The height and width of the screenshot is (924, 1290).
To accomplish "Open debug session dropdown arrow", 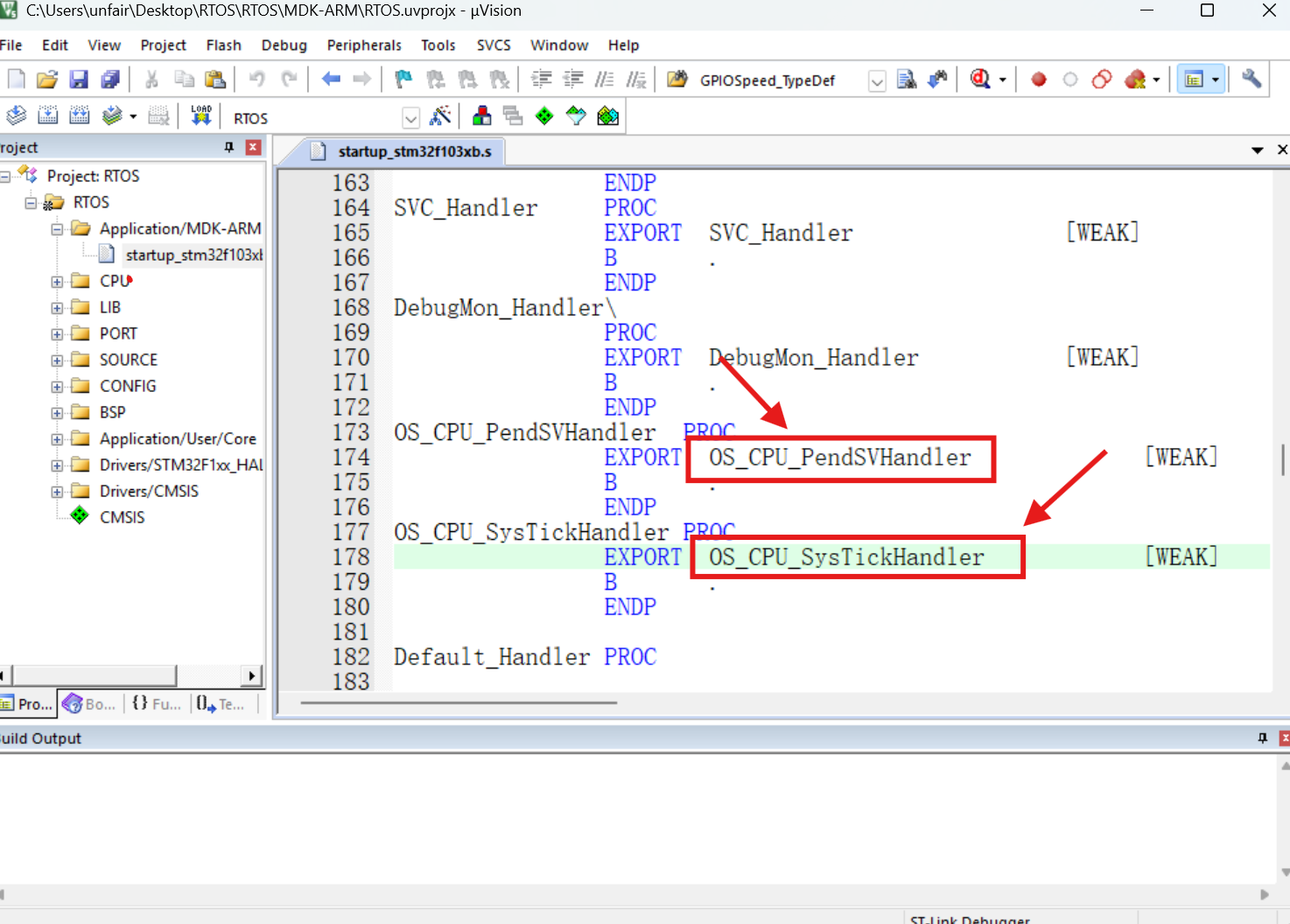I will (1003, 80).
